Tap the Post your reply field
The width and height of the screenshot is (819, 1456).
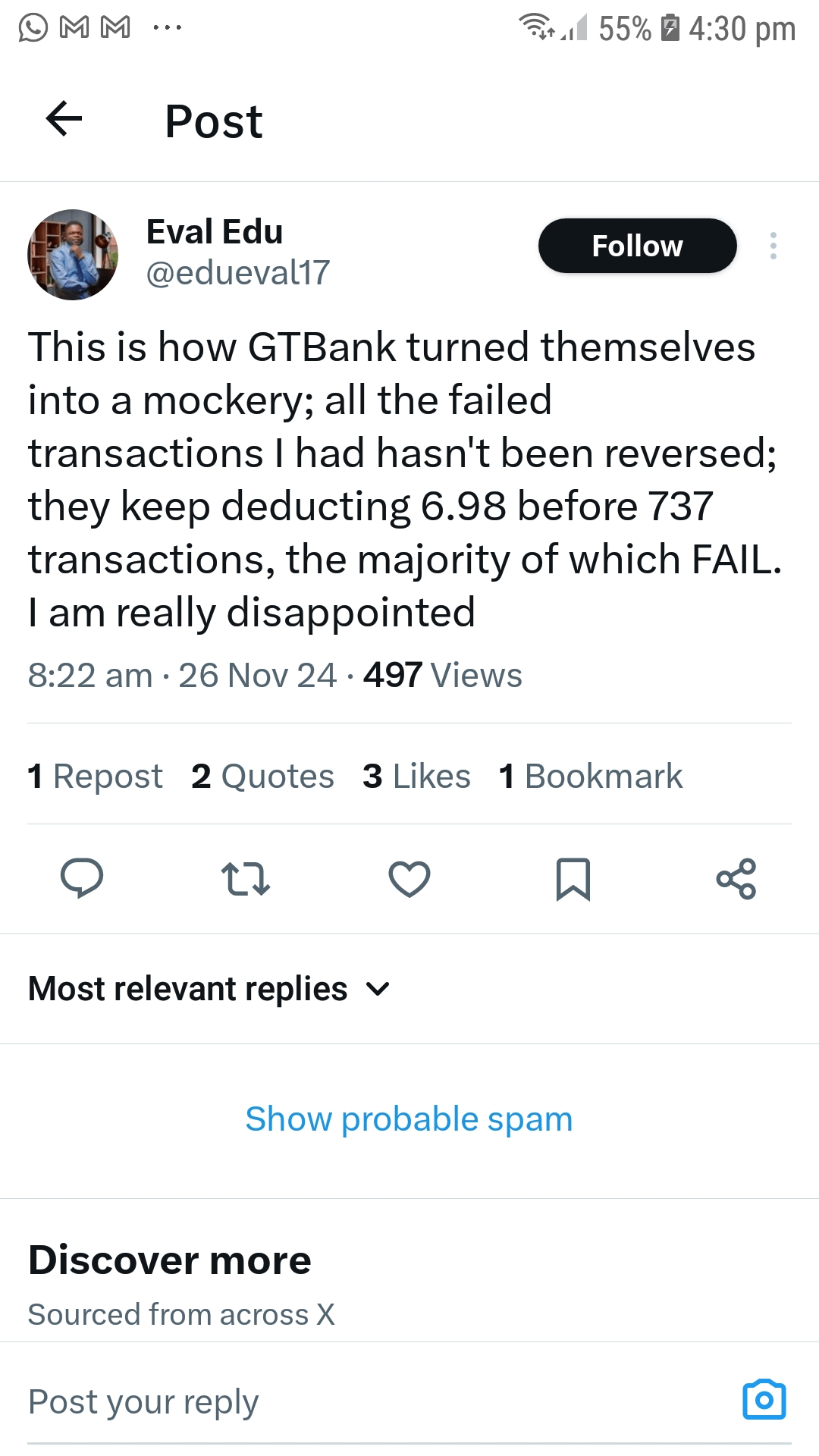pyautogui.click(x=143, y=1401)
